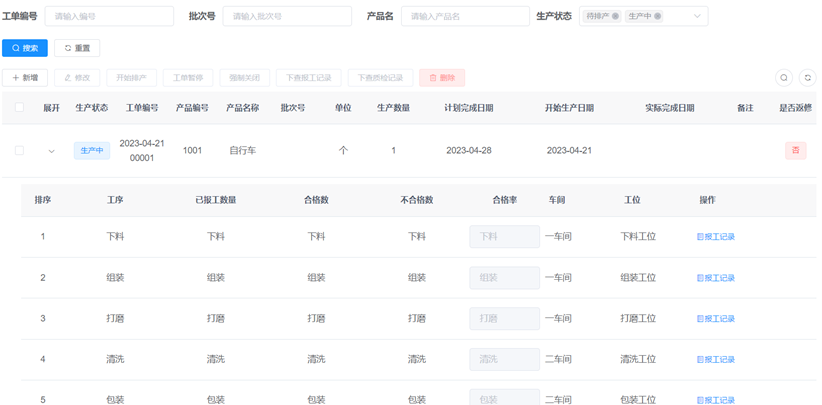
Task: Click the 产品名 input field
Action: pos(465,16)
